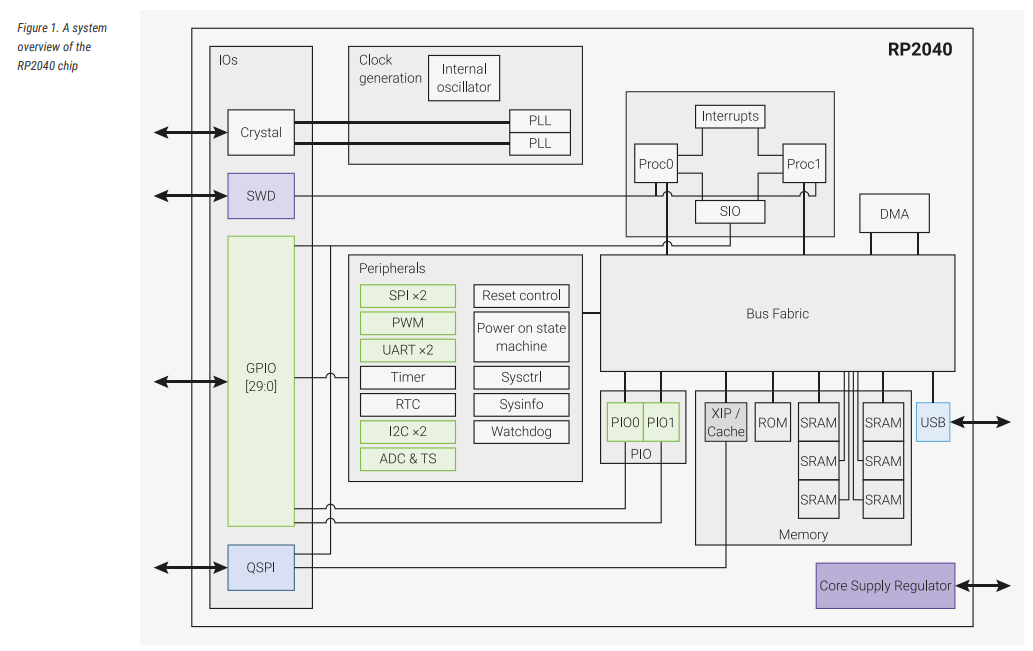Screen dimensions: 1033x651
Task: Select the PWM peripheral box
Action: coord(407,323)
